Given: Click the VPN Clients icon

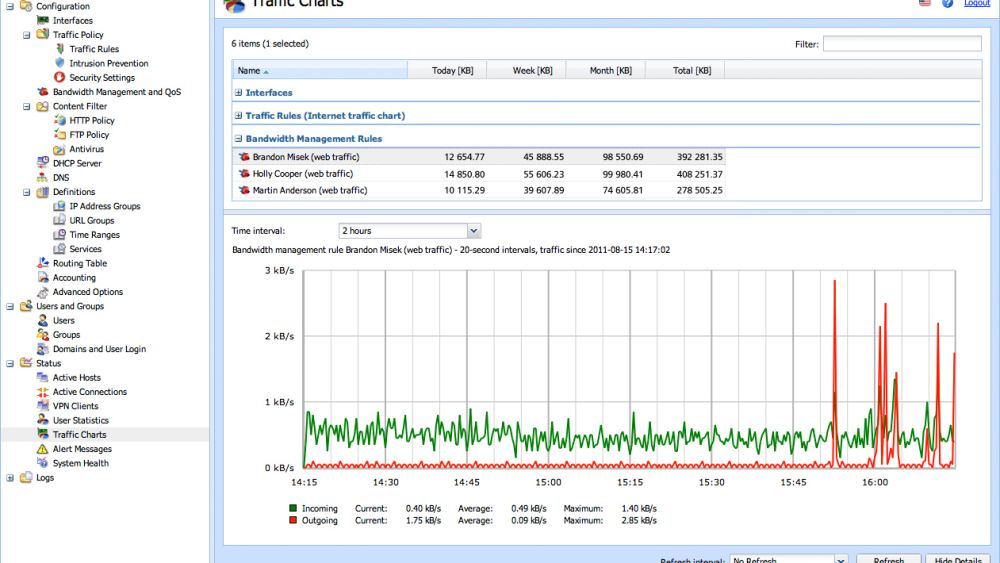Looking at the screenshot, I should (43, 406).
